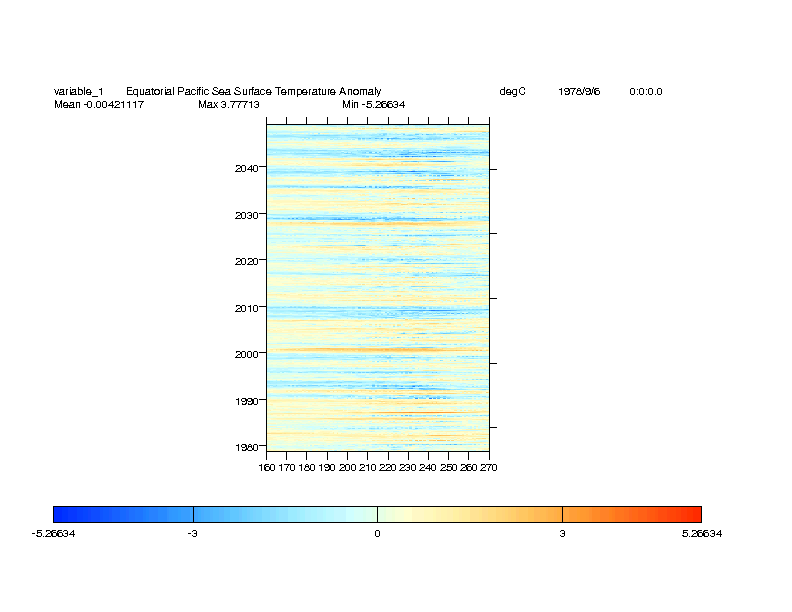Click the 160 longitude axis label
Image resolution: width=792 pixels, height=612 pixels.
click(x=267, y=467)
